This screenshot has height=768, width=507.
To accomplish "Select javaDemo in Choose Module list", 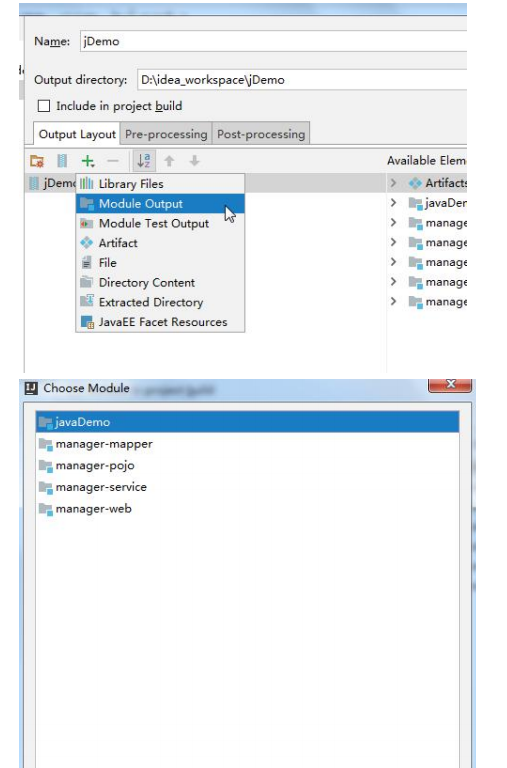I will pos(247,422).
